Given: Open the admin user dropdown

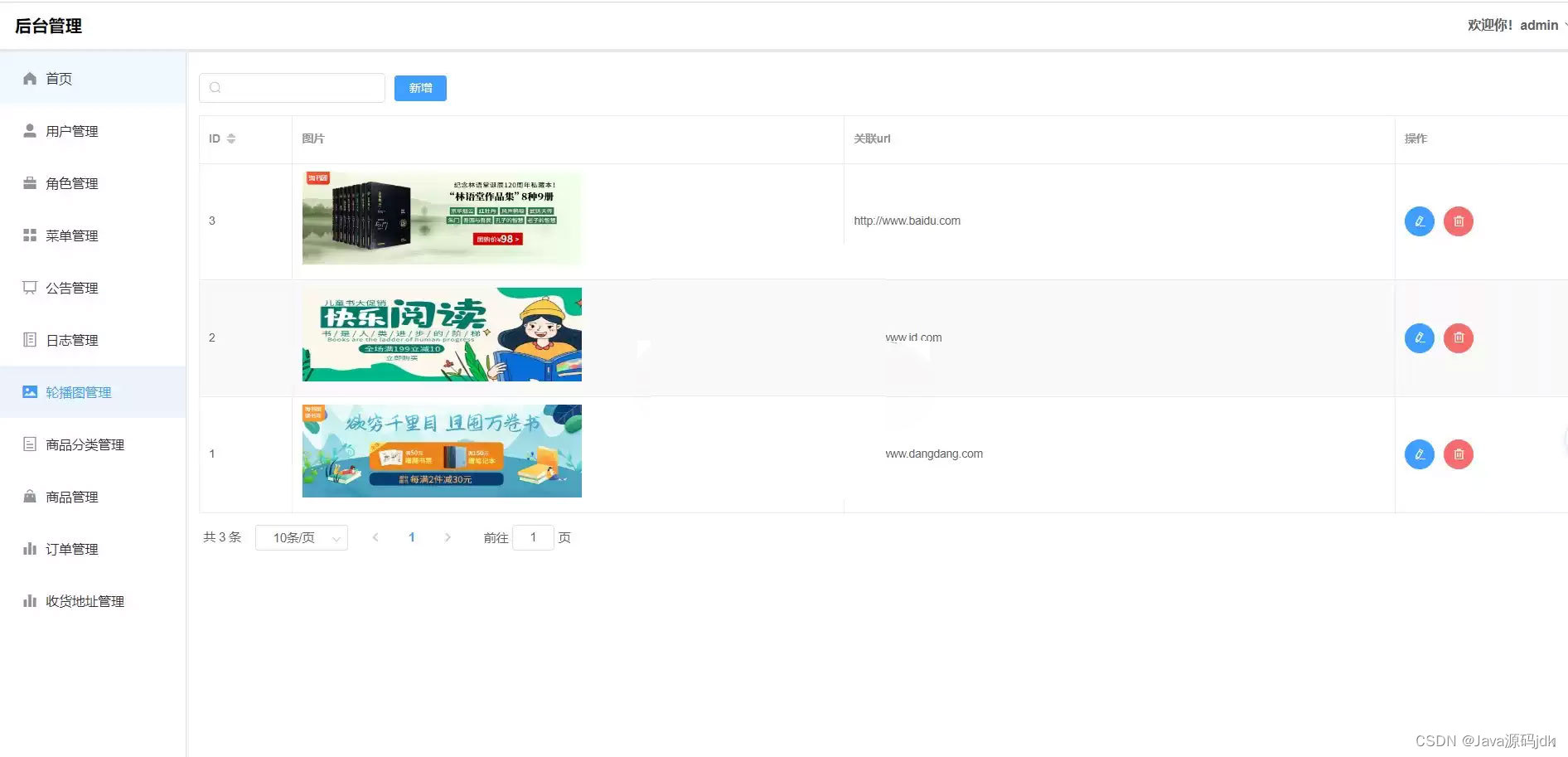Looking at the screenshot, I should pos(1517,26).
